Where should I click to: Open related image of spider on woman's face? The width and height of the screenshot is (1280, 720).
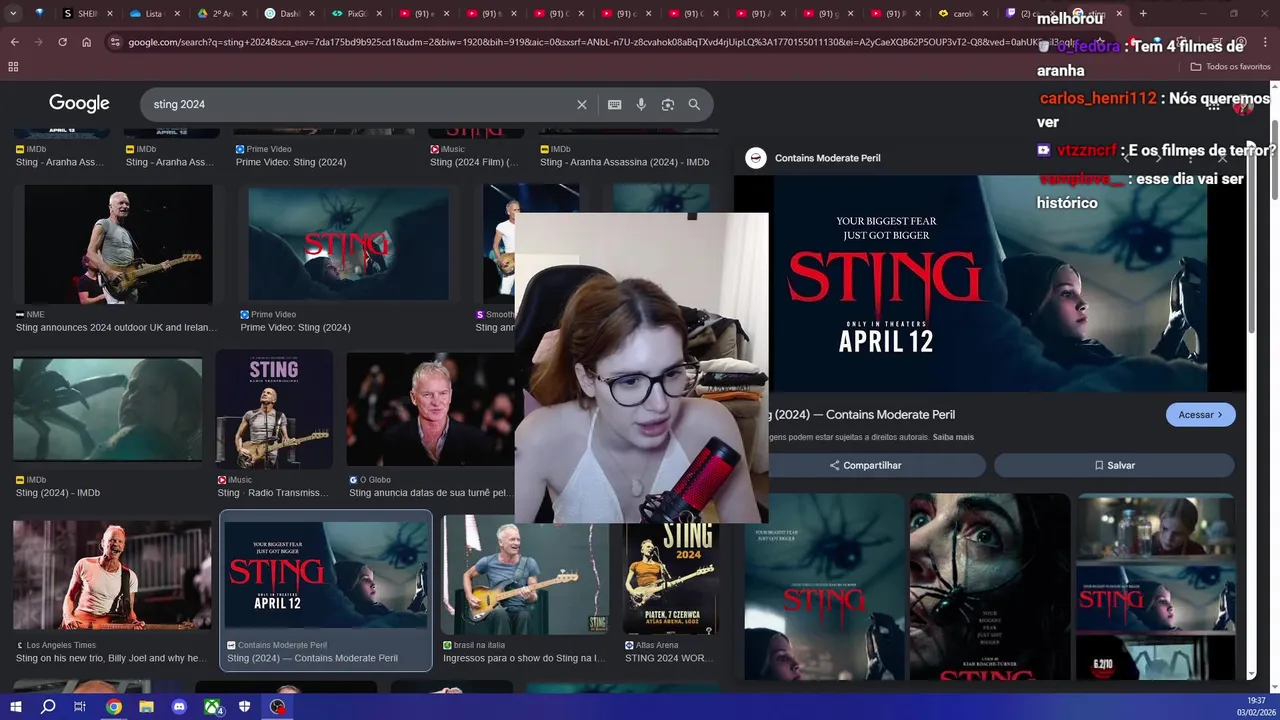pyautogui.click(x=989, y=586)
